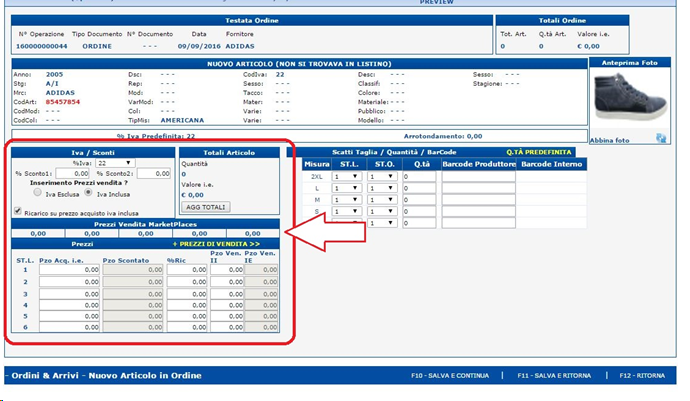This screenshot has height=401, width=690.
Task: Click F12 - RITORNA
Action: click(642, 375)
